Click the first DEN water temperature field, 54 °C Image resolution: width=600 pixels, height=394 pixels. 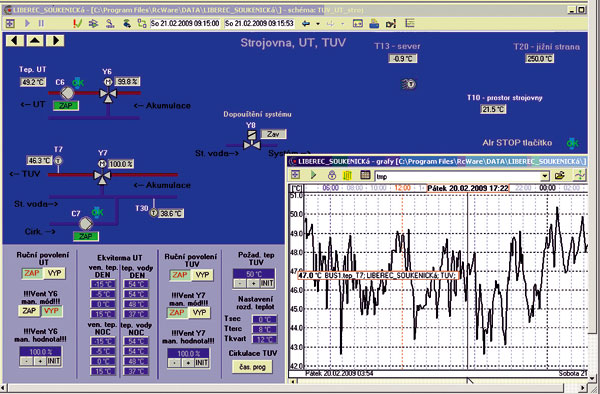tap(136, 284)
